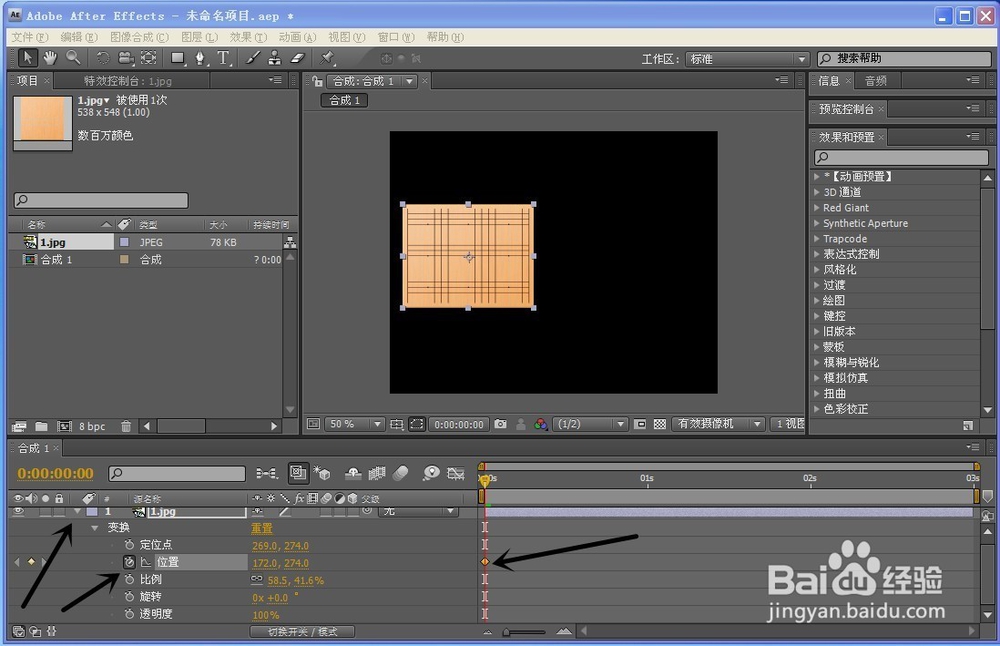Open the 效果 menu

click(x=245, y=36)
